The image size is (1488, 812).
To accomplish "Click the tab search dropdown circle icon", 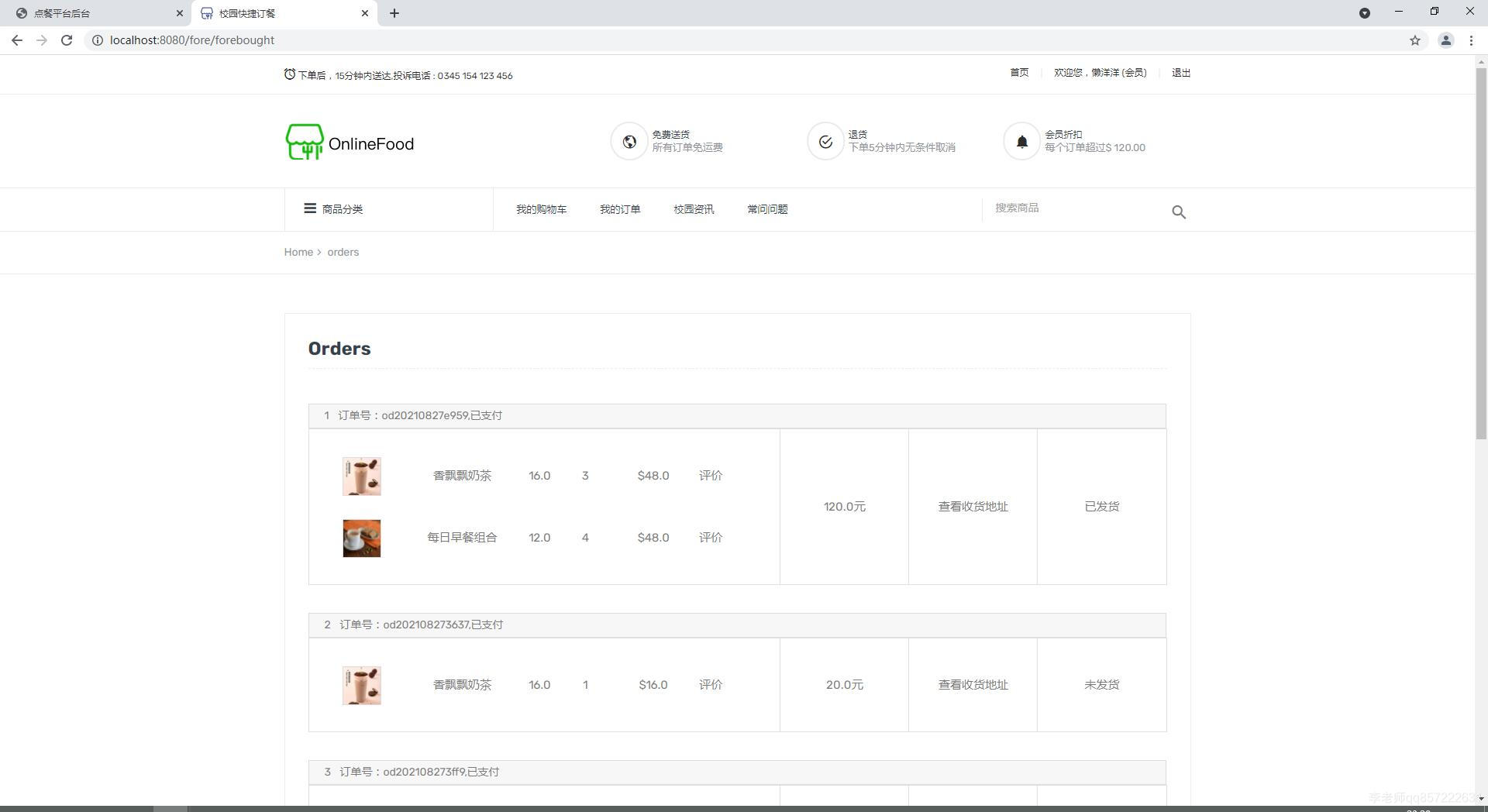I will click(1365, 13).
